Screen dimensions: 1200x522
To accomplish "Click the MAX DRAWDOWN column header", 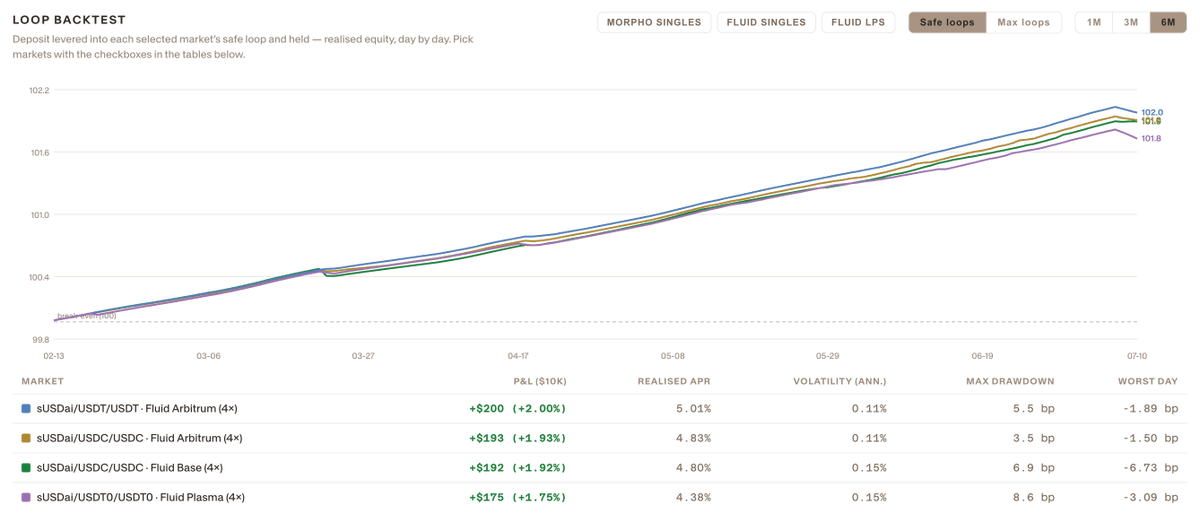I will (1010, 381).
